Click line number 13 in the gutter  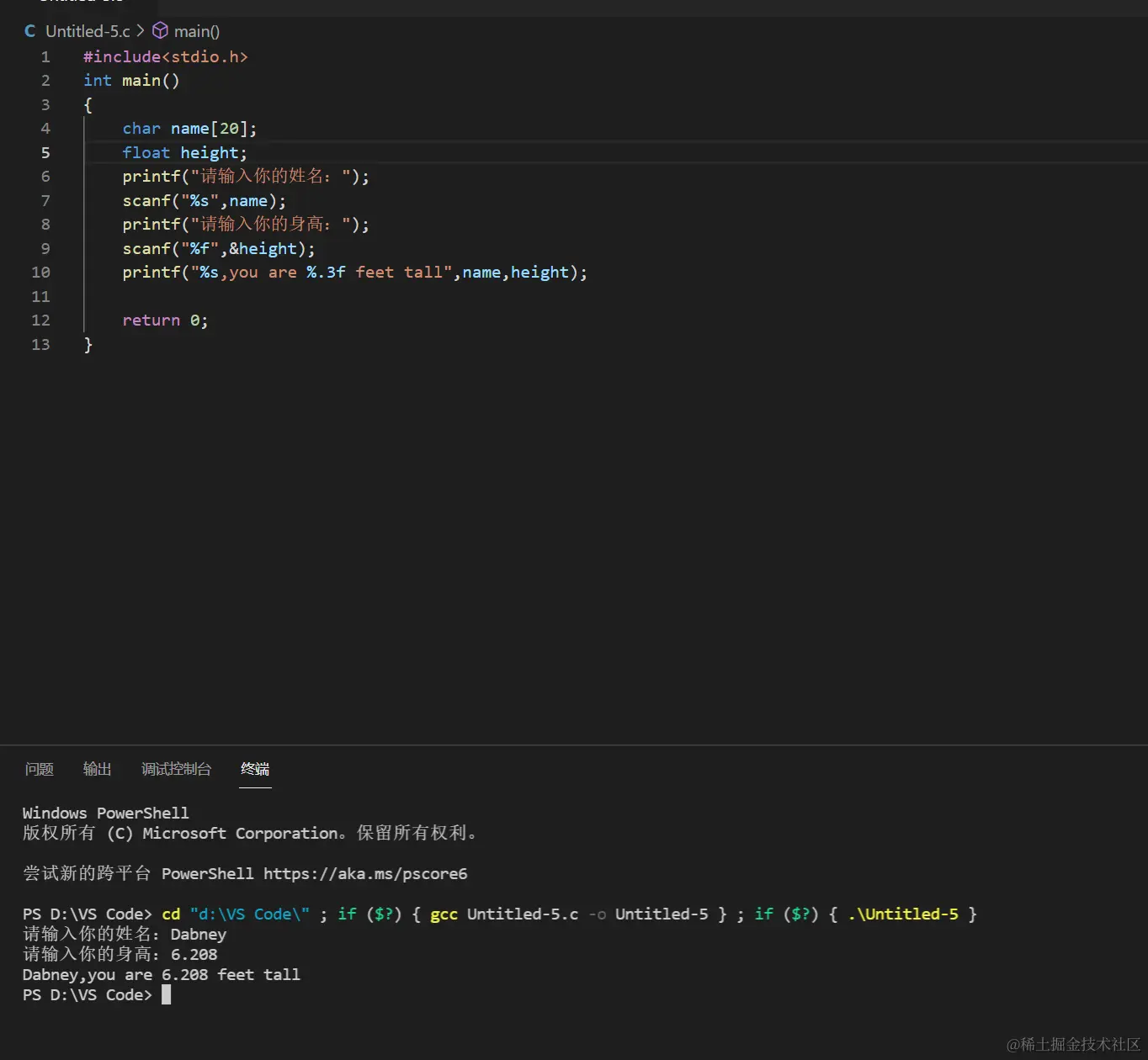40,345
